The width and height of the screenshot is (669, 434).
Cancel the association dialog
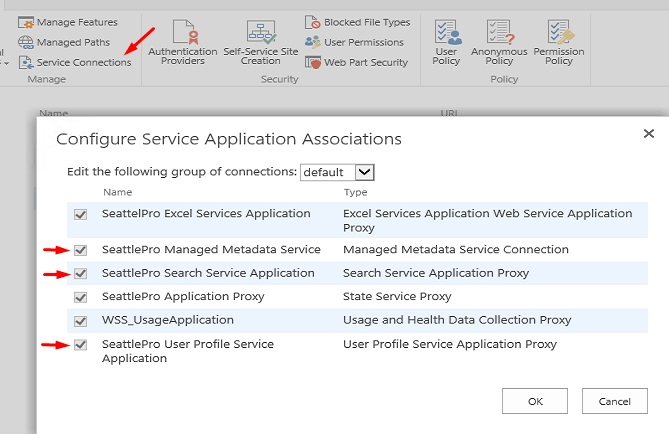click(x=615, y=401)
